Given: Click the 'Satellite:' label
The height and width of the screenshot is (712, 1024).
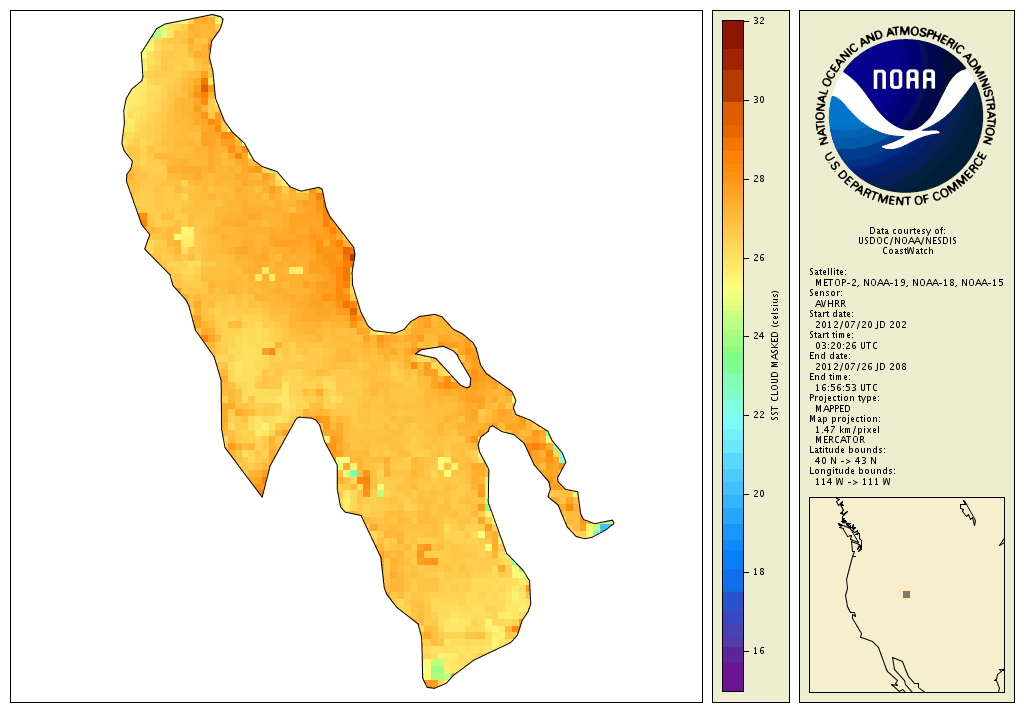Looking at the screenshot, I should (828, 272).
